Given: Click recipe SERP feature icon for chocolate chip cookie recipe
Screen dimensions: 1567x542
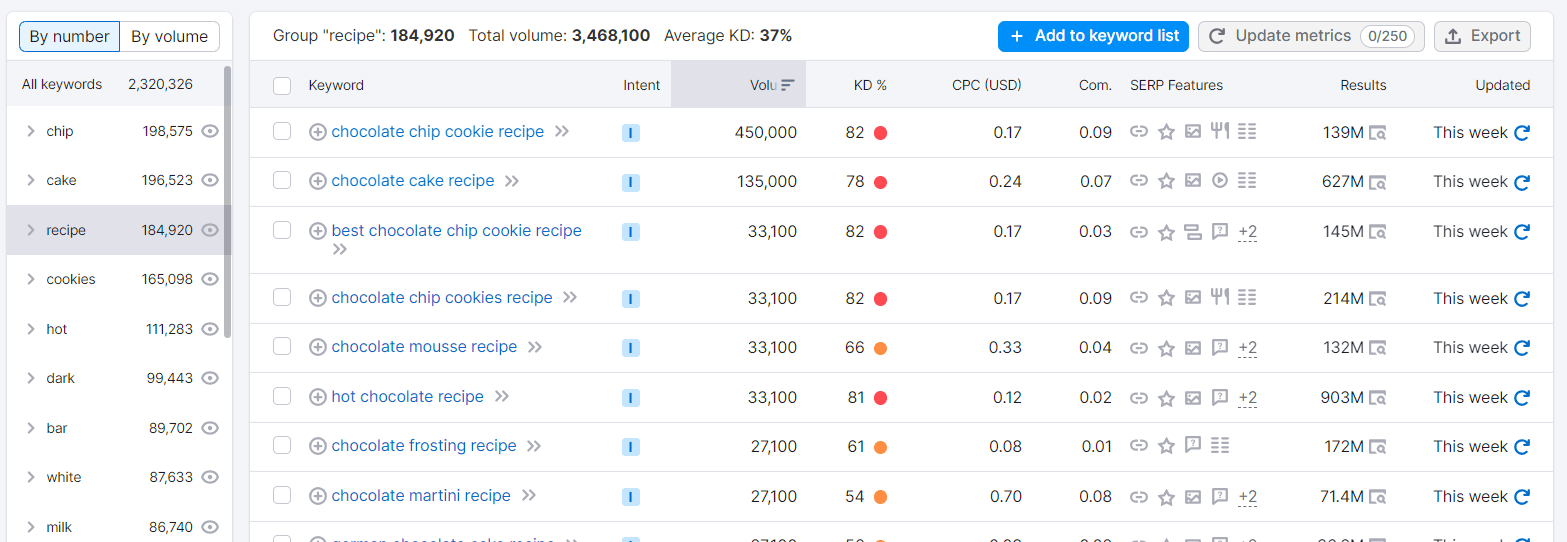Looking at the screenshot, I should [1219, 131].
